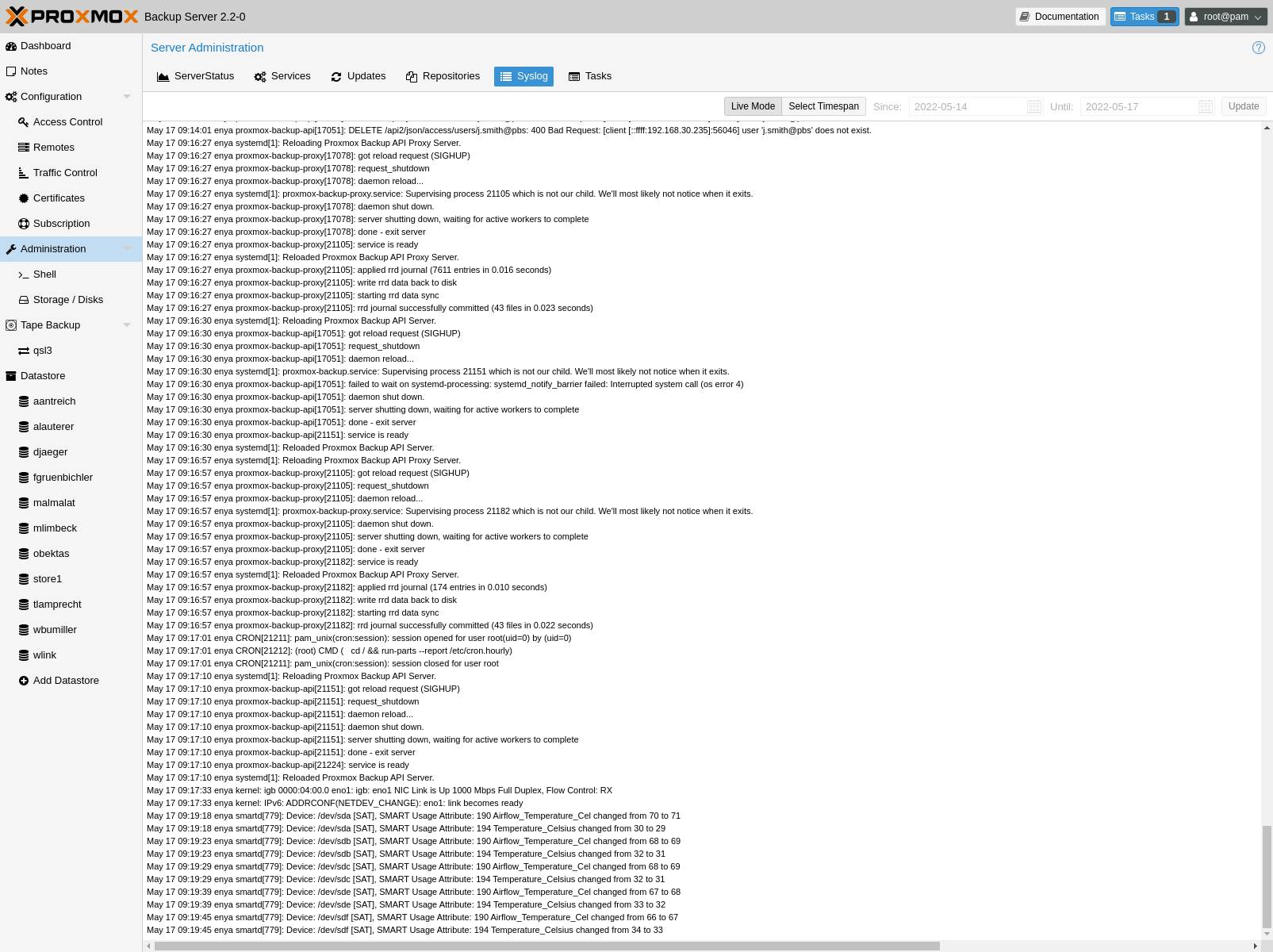Click the Traffic Control chart icon
1273x952 pixels.
24,173
